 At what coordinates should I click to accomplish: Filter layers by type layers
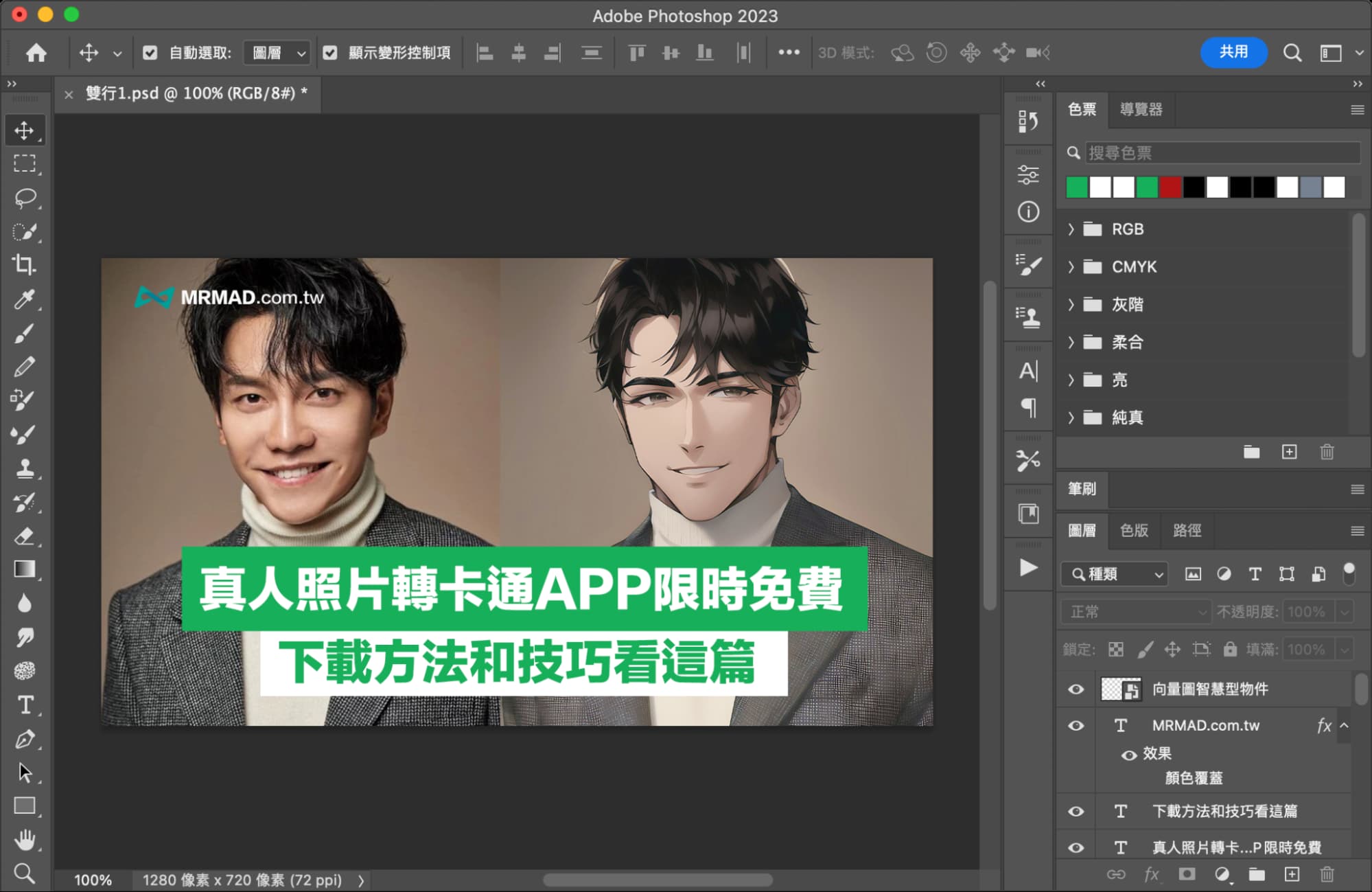[1255, 574]
